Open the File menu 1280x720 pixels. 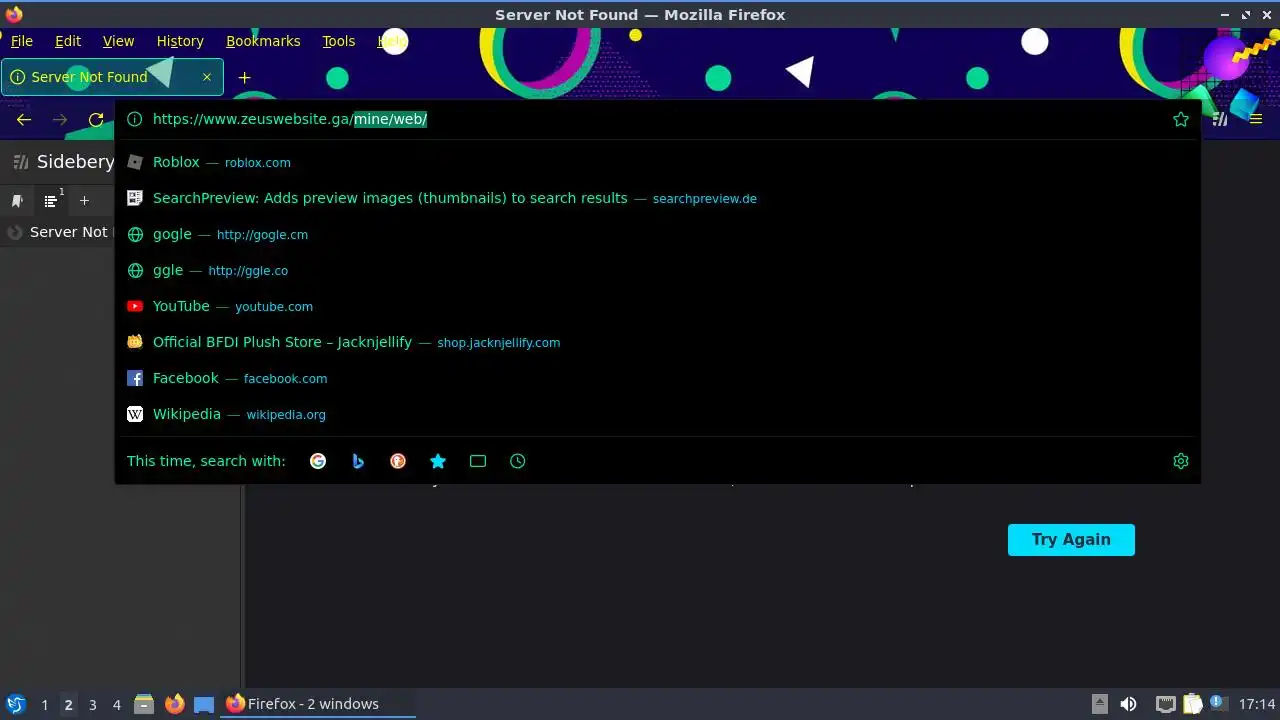tap(22, 41)
